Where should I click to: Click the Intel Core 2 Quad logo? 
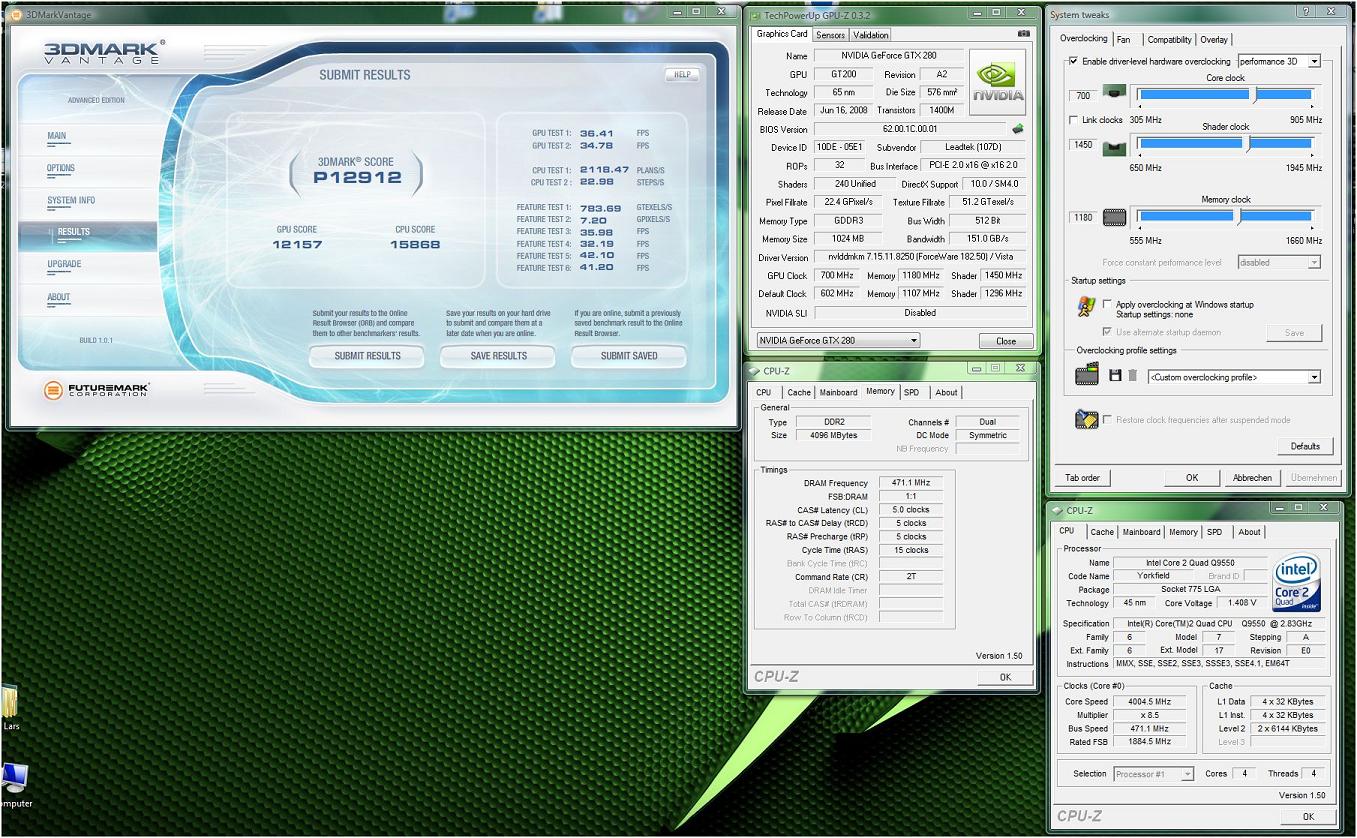(x=1297, y=583)
